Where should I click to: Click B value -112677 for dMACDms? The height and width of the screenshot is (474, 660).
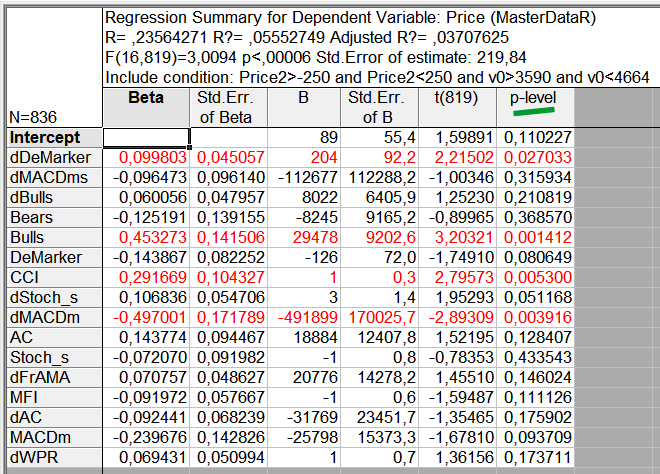(304, 177)
